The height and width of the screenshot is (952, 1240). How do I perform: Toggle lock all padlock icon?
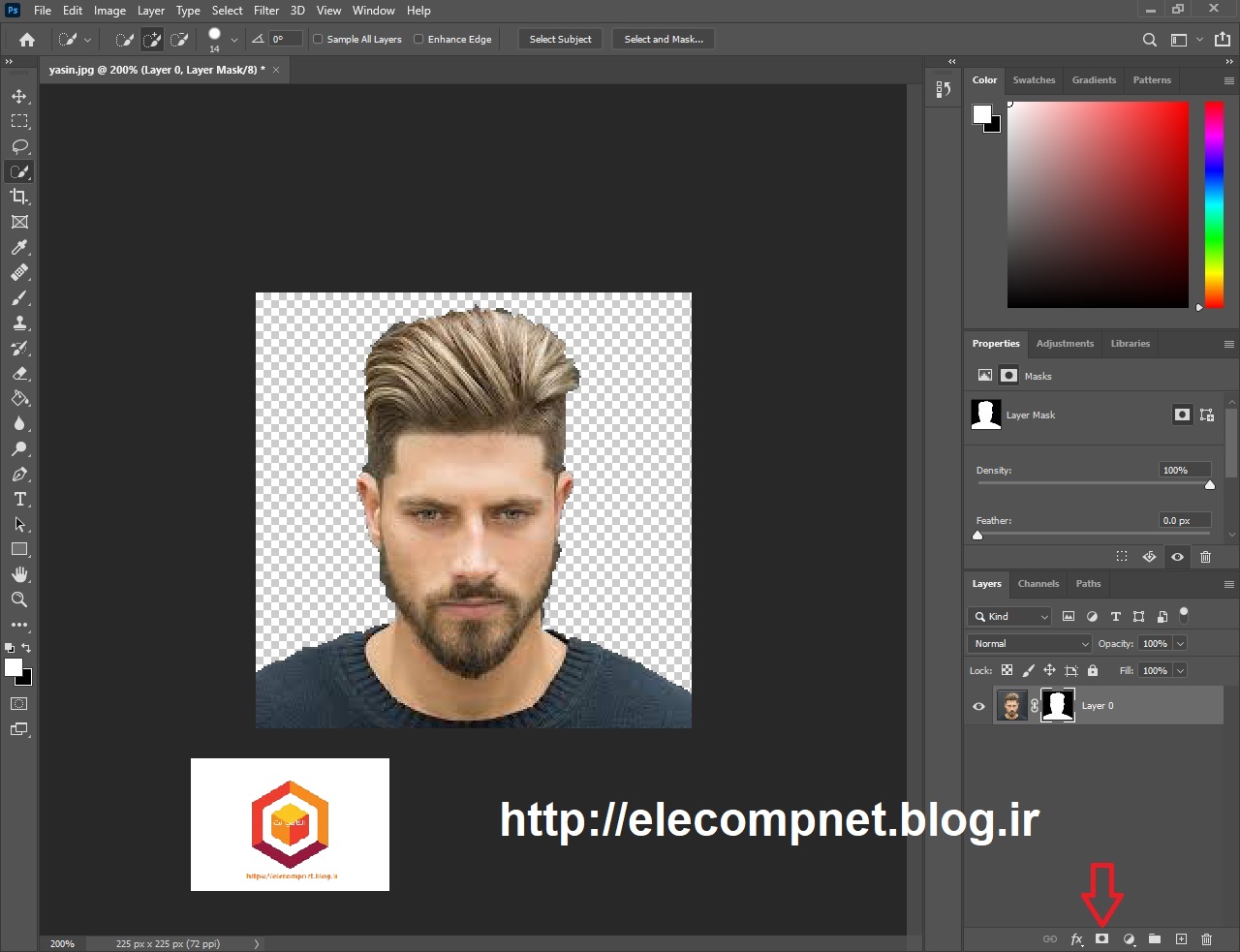[1093, 670]
